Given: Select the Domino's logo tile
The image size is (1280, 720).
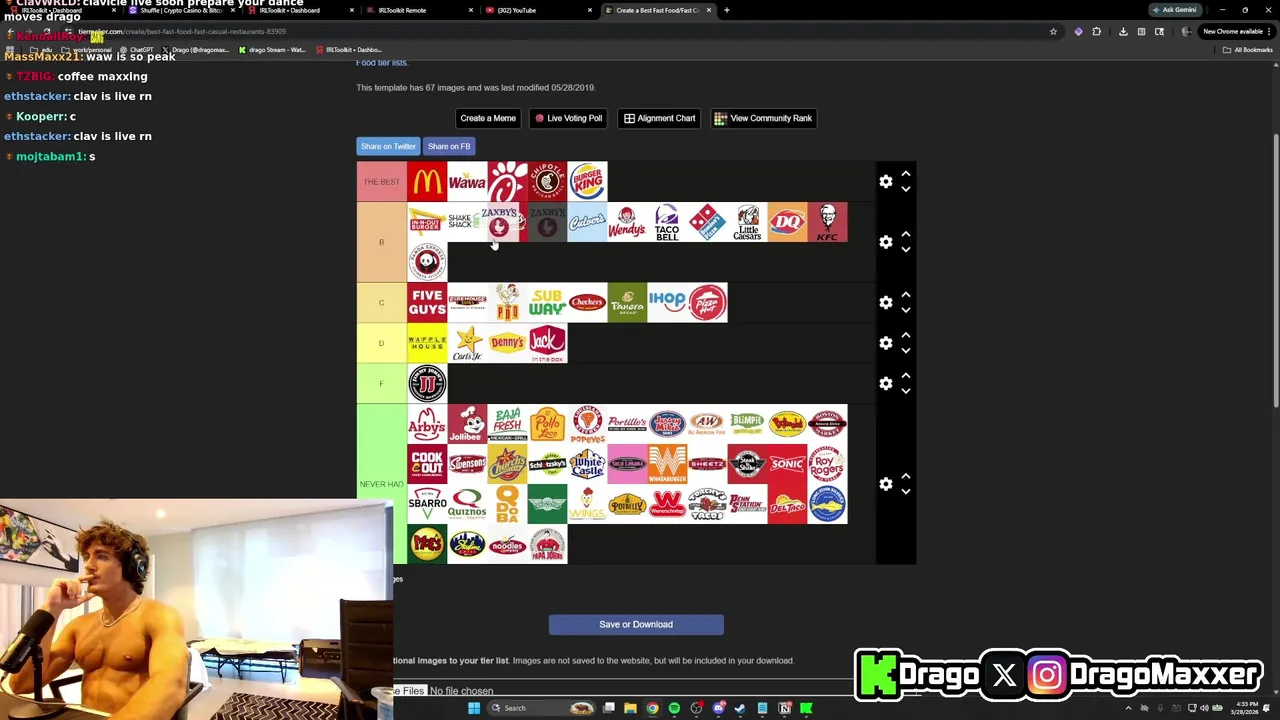Looking at the screenshot, I should (x=707, y=222).
